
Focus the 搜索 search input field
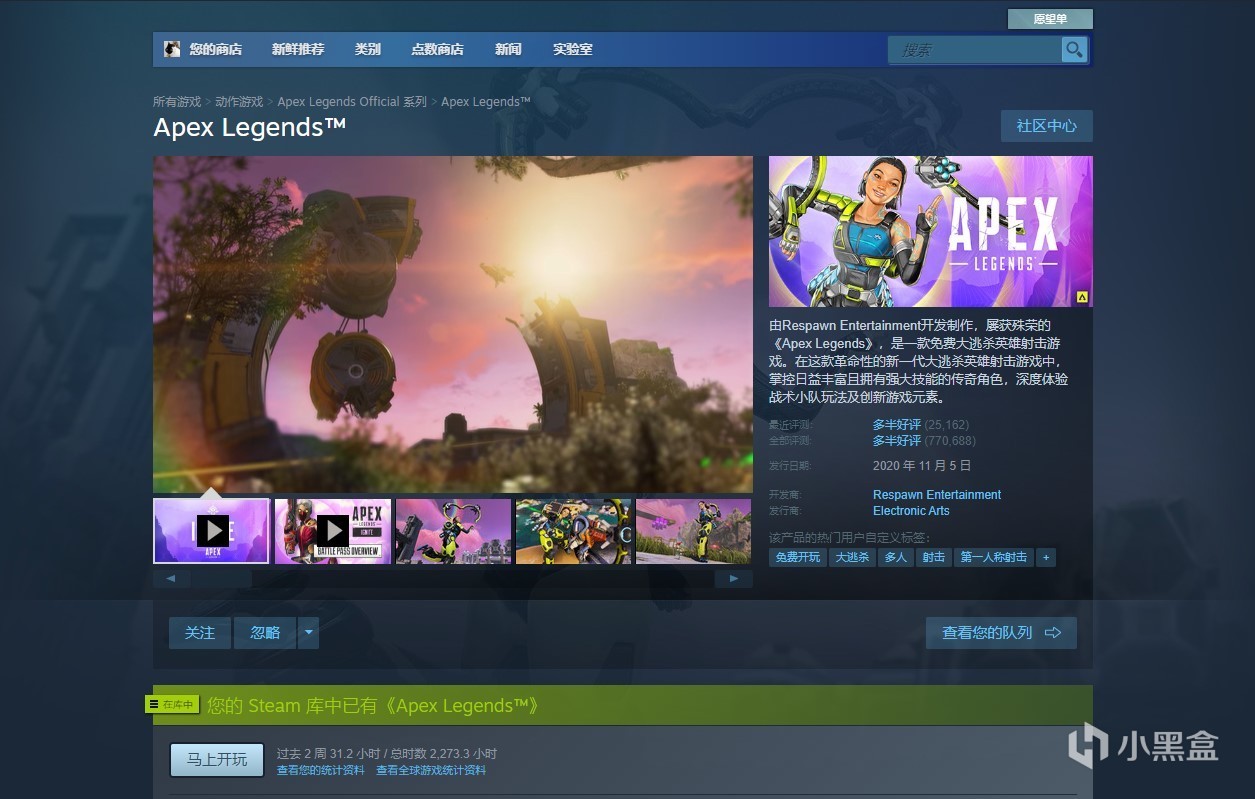975,49
